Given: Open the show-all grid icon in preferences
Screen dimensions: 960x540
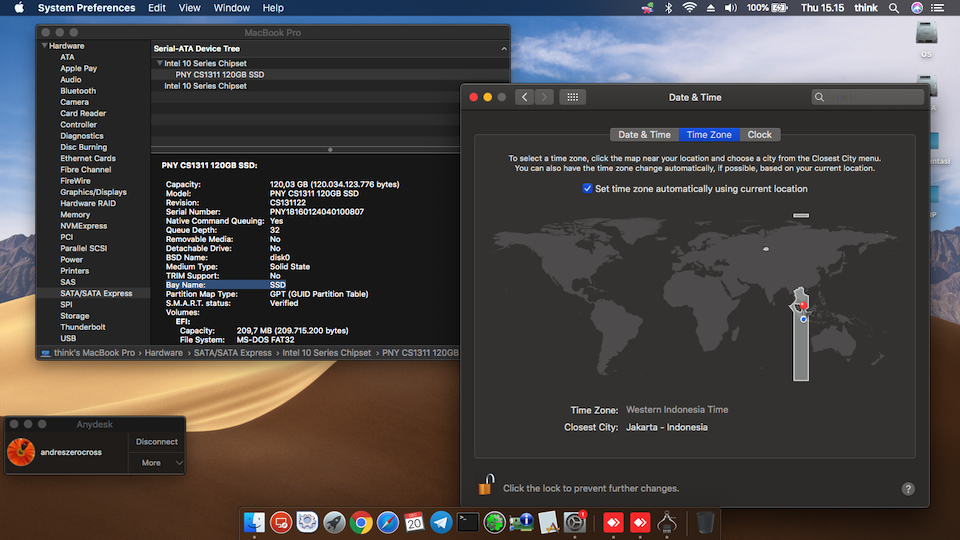Looking at the screenshot, I should (x=572, y=97).
